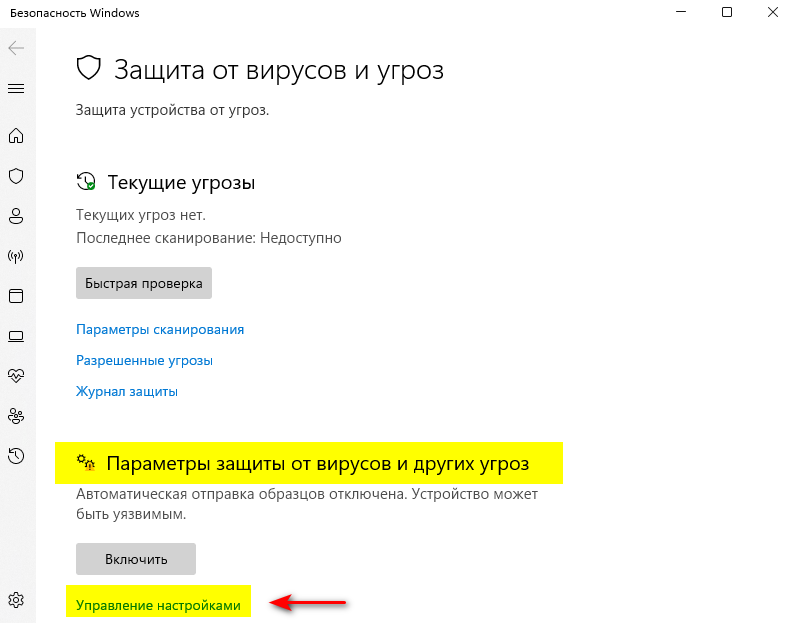Open the Home section in sidebar
792x623 pixels.
click(x=16, y=135)
